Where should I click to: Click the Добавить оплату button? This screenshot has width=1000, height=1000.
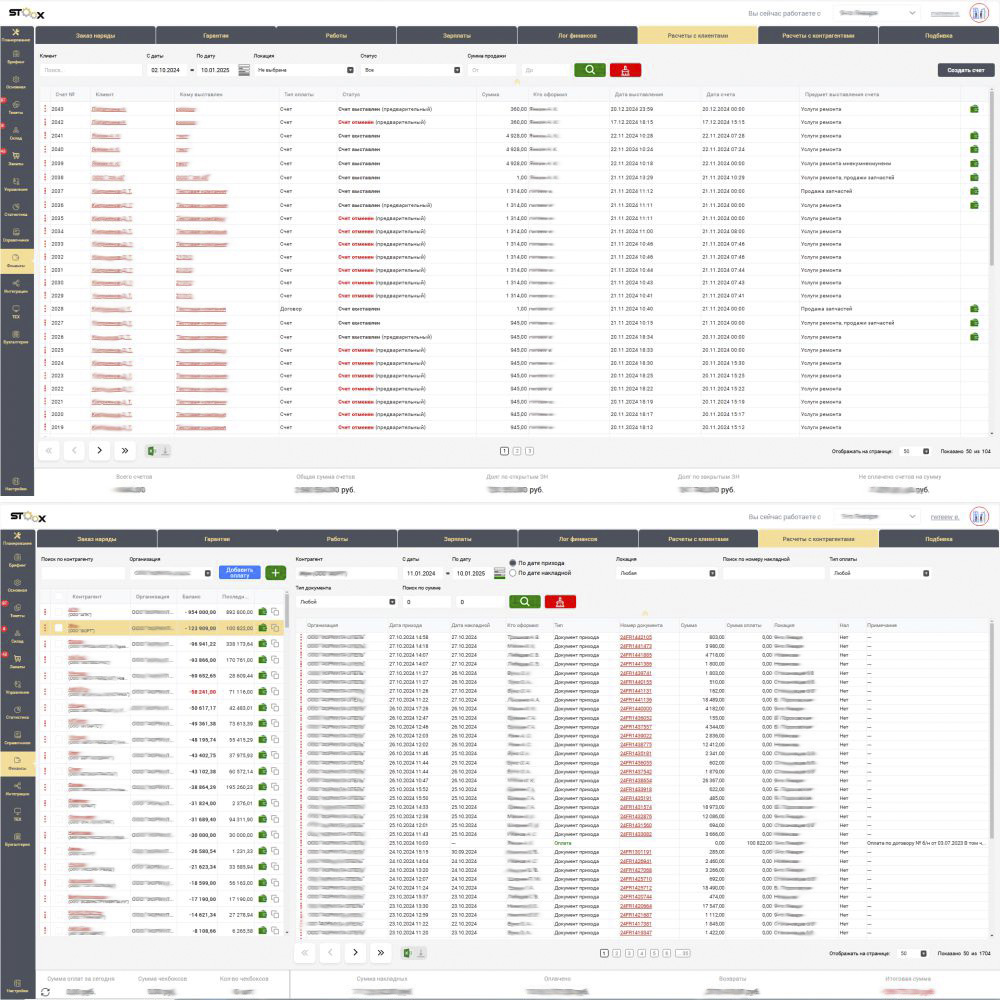coord(239,572)
